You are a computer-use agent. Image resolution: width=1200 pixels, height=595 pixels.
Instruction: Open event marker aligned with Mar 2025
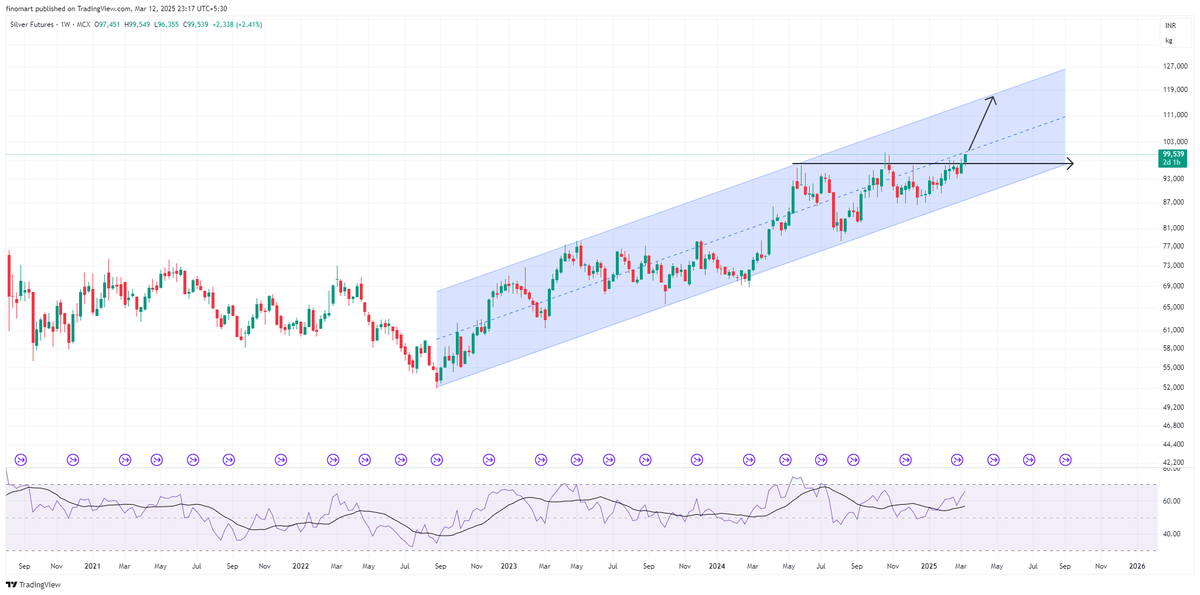[x=957, y=459]
